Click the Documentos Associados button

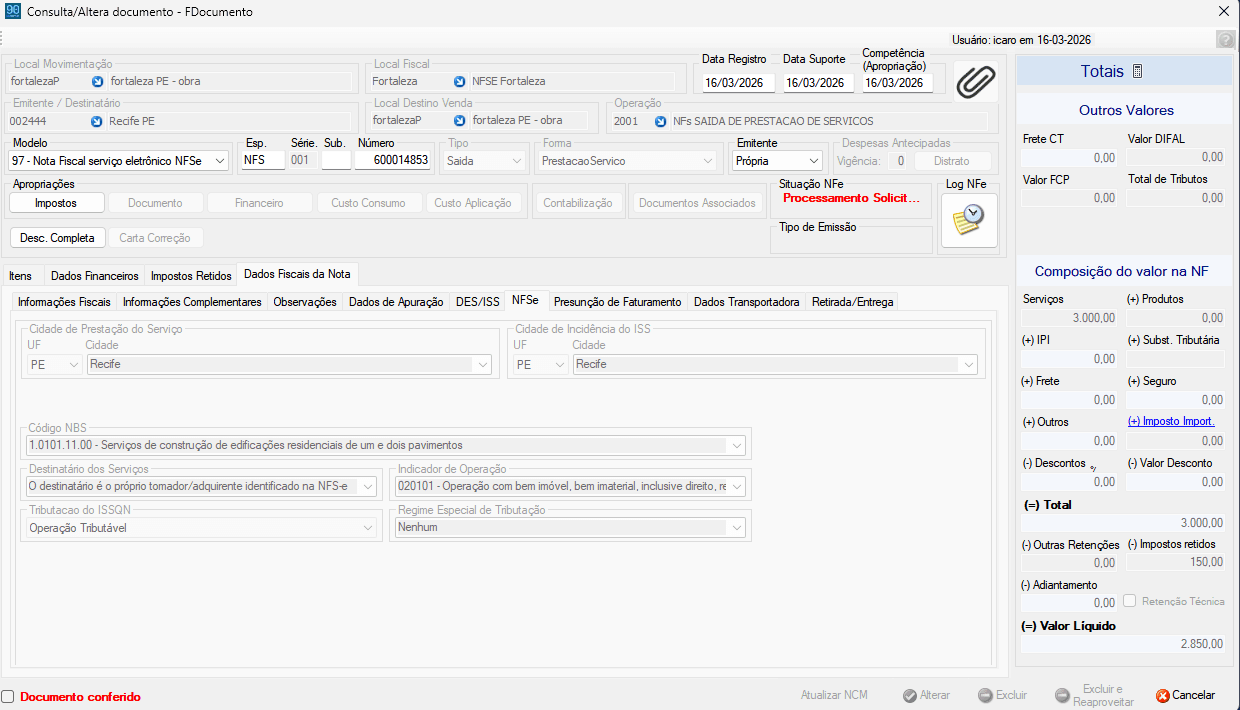point(697,203)
